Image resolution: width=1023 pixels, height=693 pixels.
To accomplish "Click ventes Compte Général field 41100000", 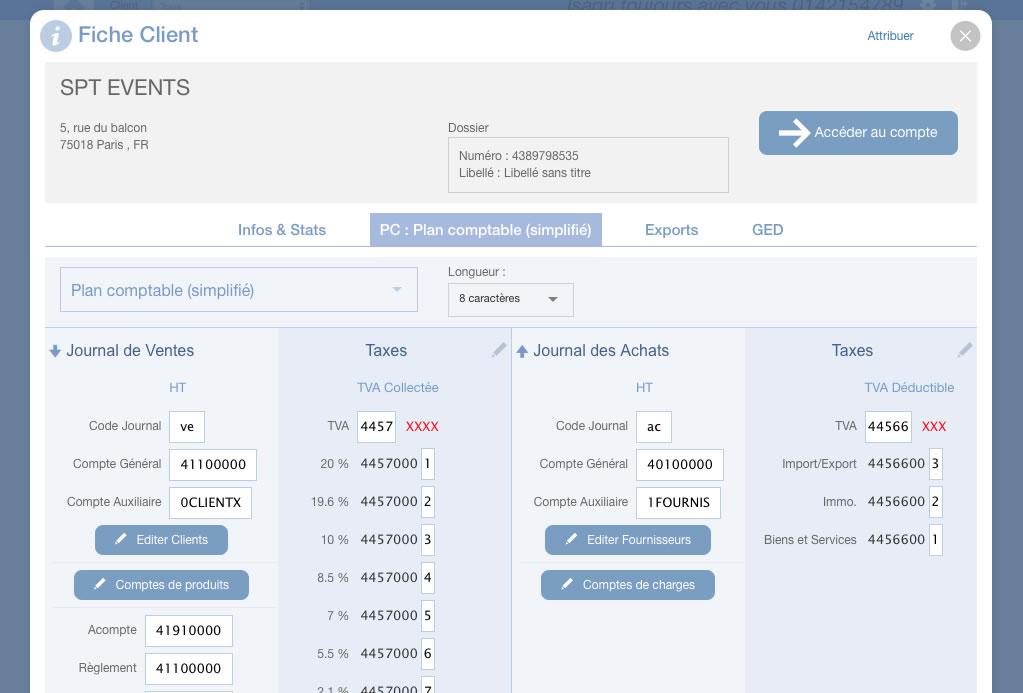I will [213, 465].
